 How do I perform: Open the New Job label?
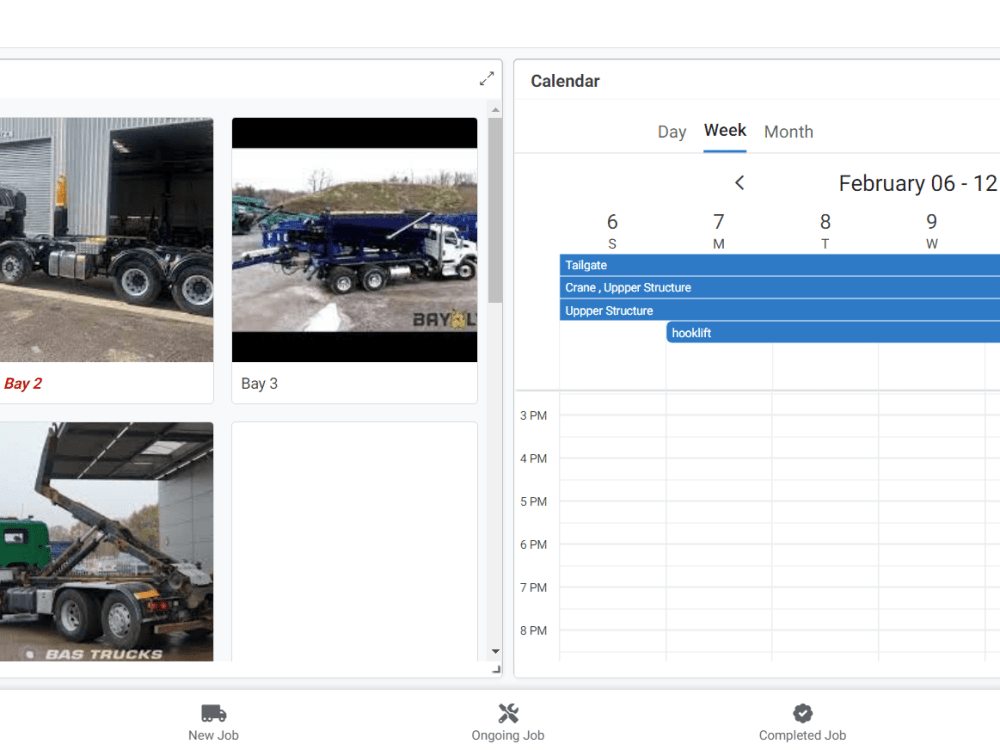pyautogui.click(x=213, y=735)
